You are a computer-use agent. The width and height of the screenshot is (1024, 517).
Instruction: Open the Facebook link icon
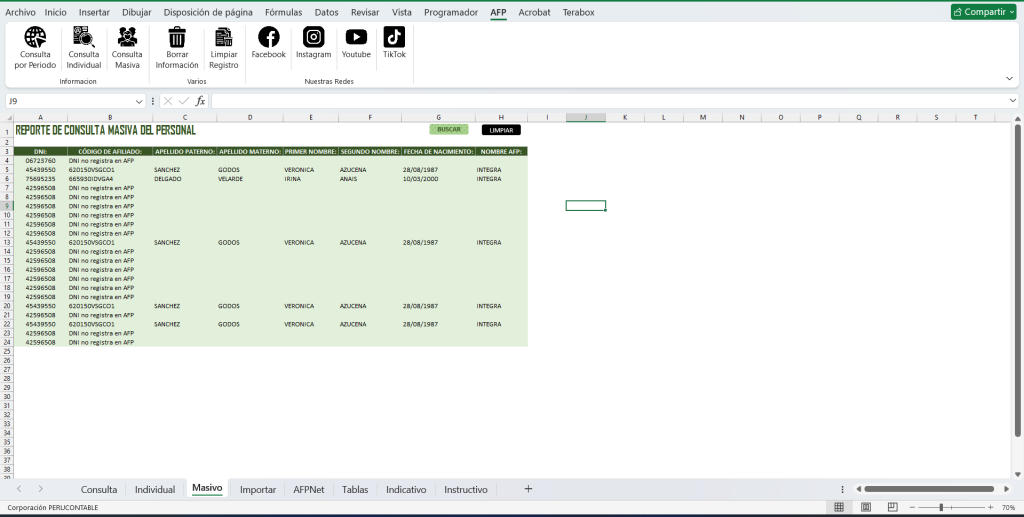click(x=268, y=38)
